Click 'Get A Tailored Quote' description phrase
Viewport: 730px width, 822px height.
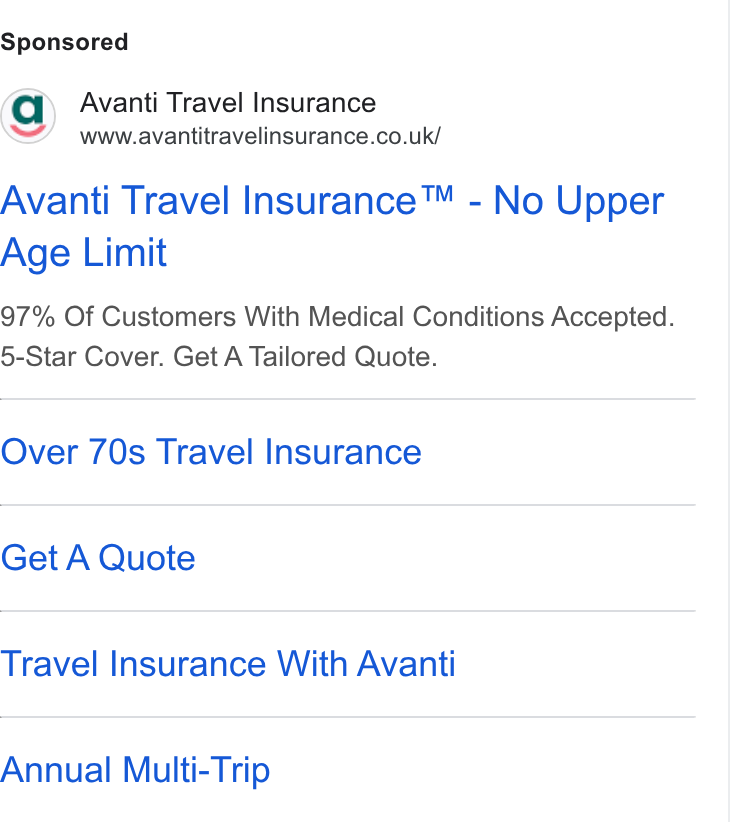click(x=305, y=356)
